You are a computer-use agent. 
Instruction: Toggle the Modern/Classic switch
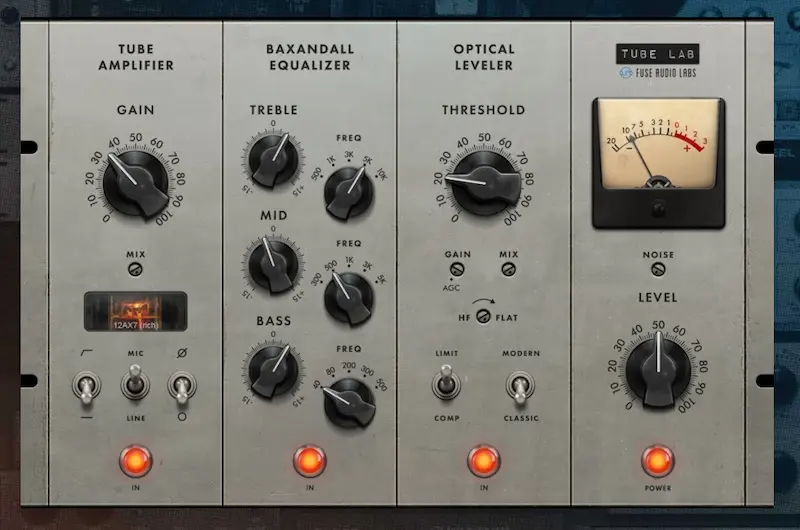point(520,386)
